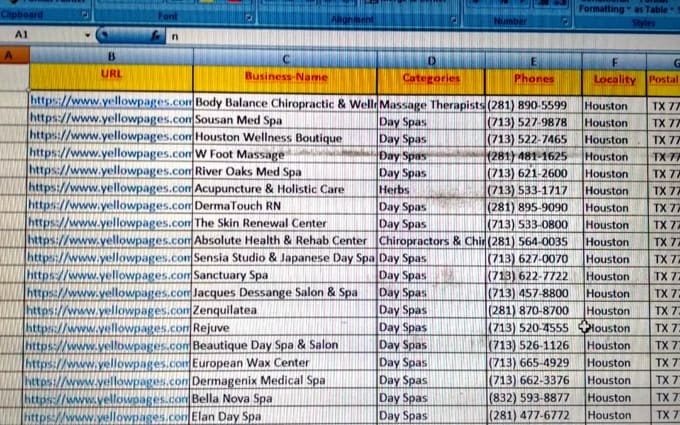Select column B header
This screenshot has width=680, height=425.
click(111, 56)
